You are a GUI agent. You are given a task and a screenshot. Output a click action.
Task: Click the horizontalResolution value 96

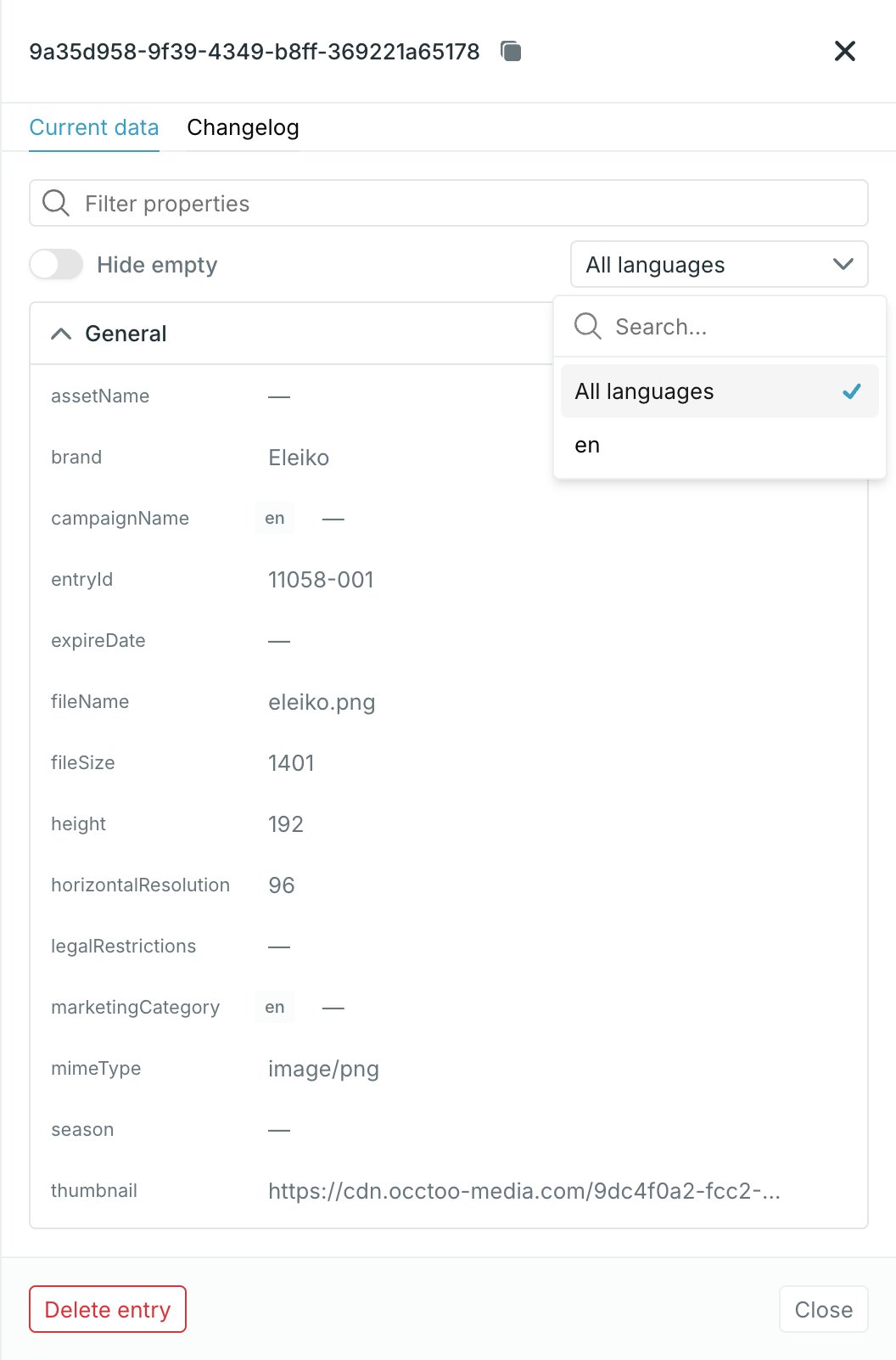(282, 885)
